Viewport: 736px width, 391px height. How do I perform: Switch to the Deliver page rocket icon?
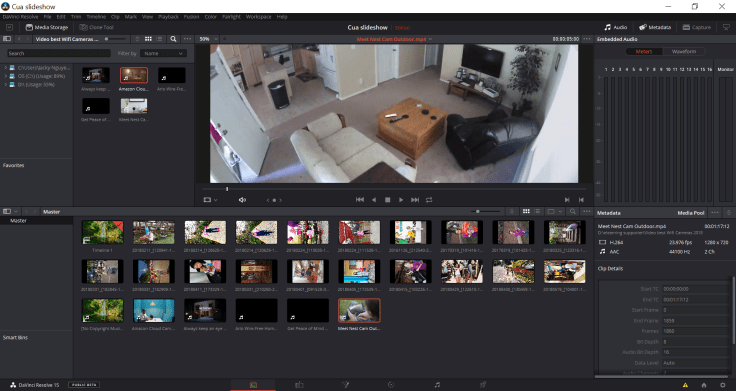(x=483, y=385)
